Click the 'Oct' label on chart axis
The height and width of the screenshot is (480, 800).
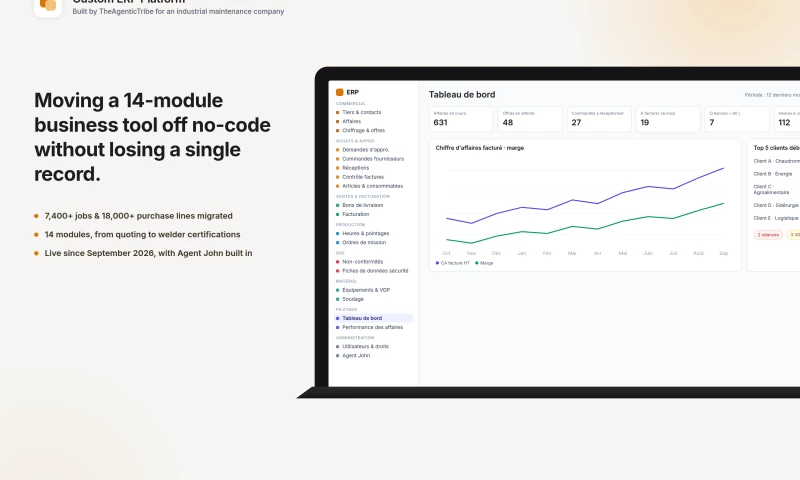click(x=446, y=253)
